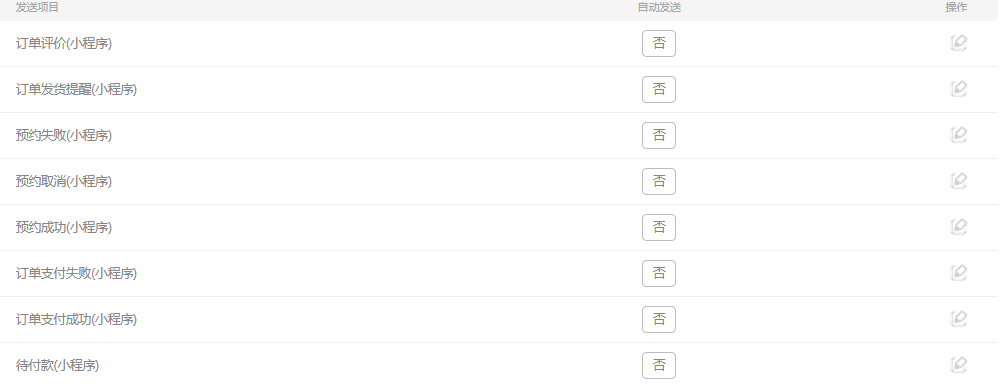Click edit icon for 预约取消(小程序)
This screenshot has width=1000, height=388.
pos(958,181)
